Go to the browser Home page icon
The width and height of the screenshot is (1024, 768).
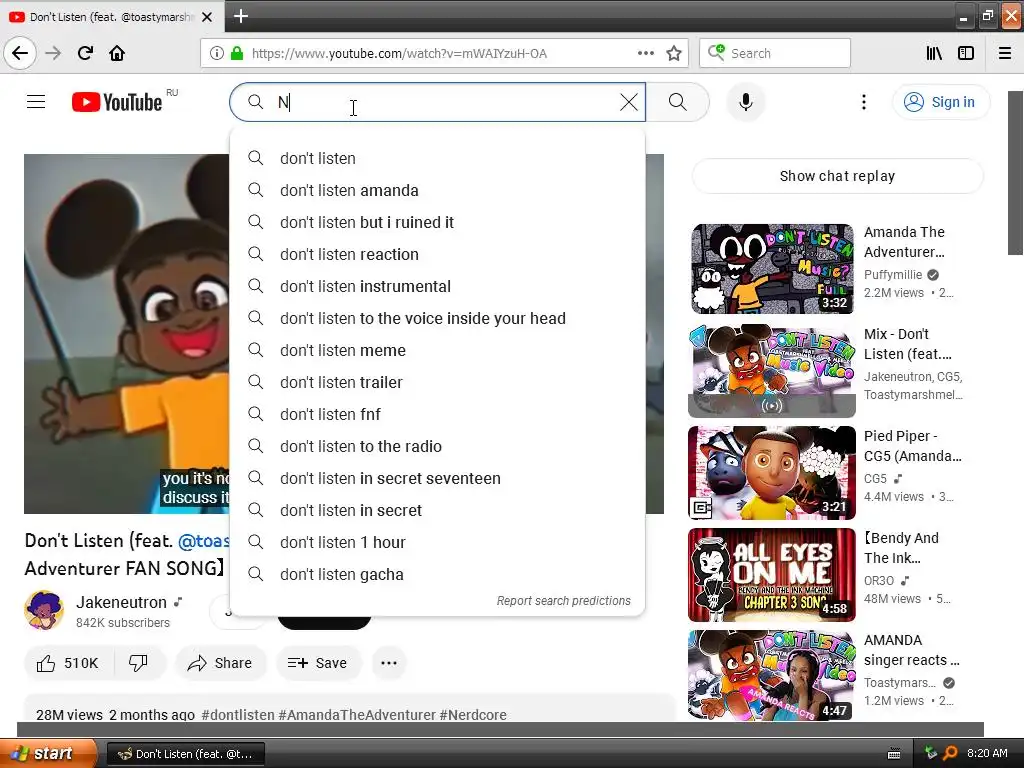(x=117, y=53)
